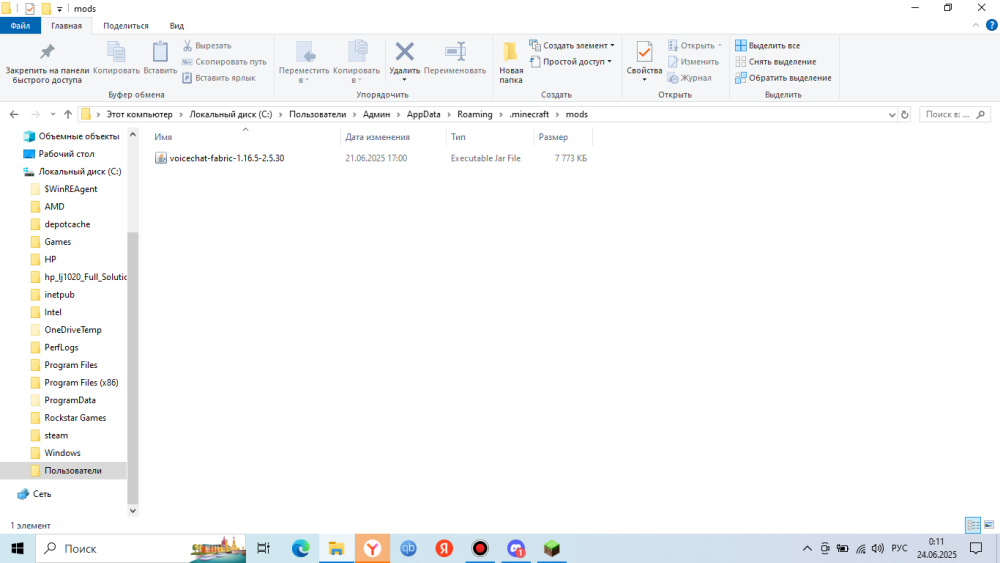The height and width of the screenshot is (563, 1000).
Task: Open Quick Access Toolbar customize arrow
Action: point(59,9)
